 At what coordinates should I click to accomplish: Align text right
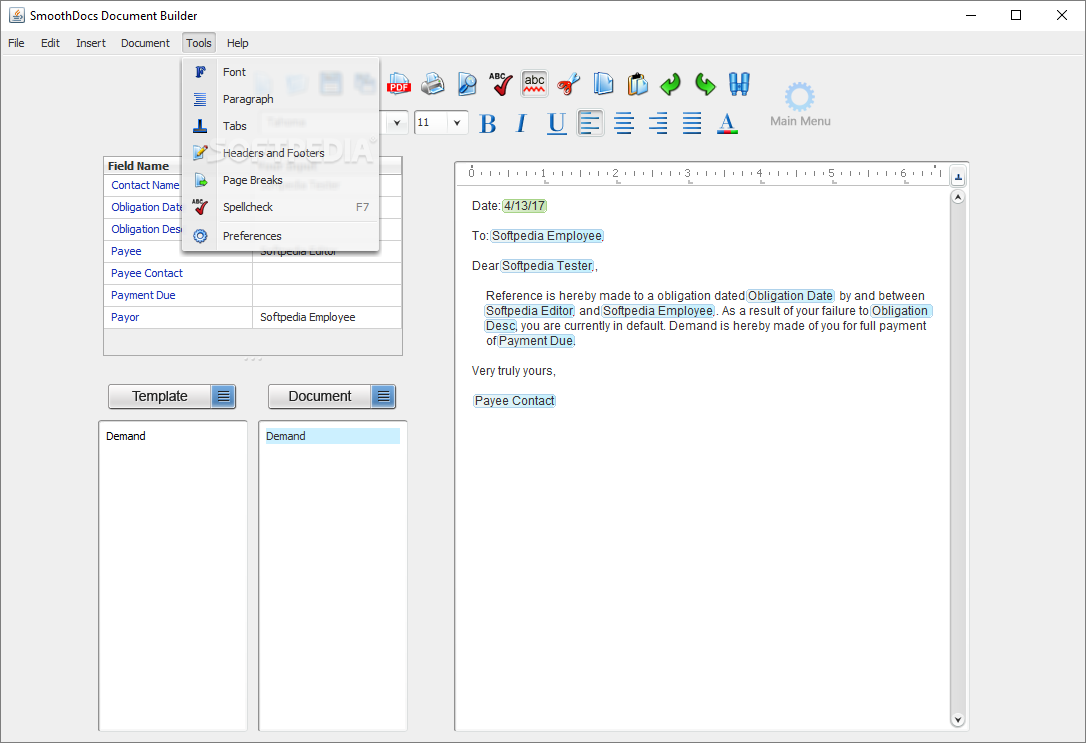click(658, 123)
